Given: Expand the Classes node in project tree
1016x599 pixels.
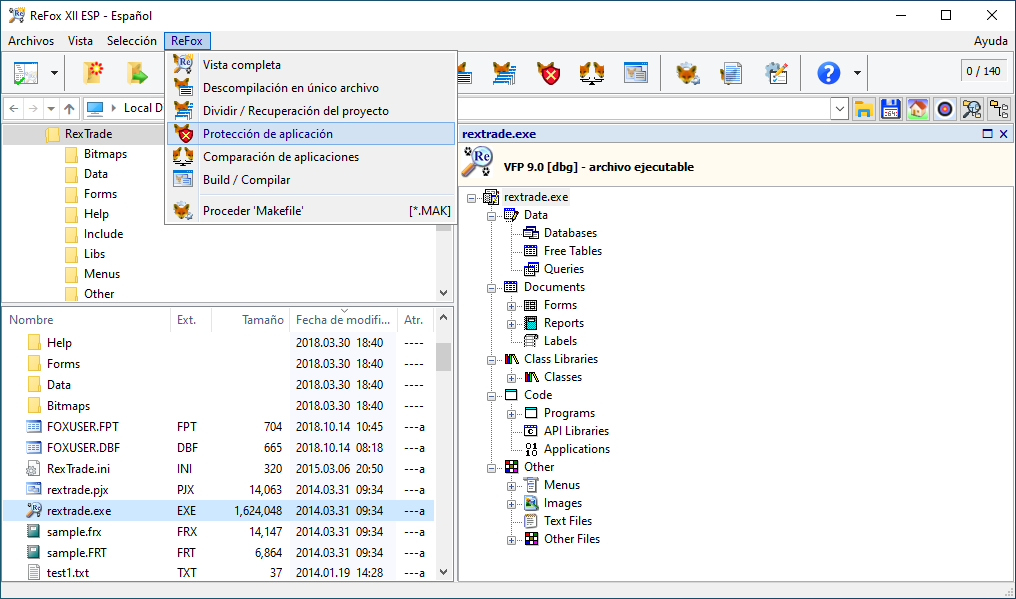Looking at the screenshot, I should [x=512, y=377].
